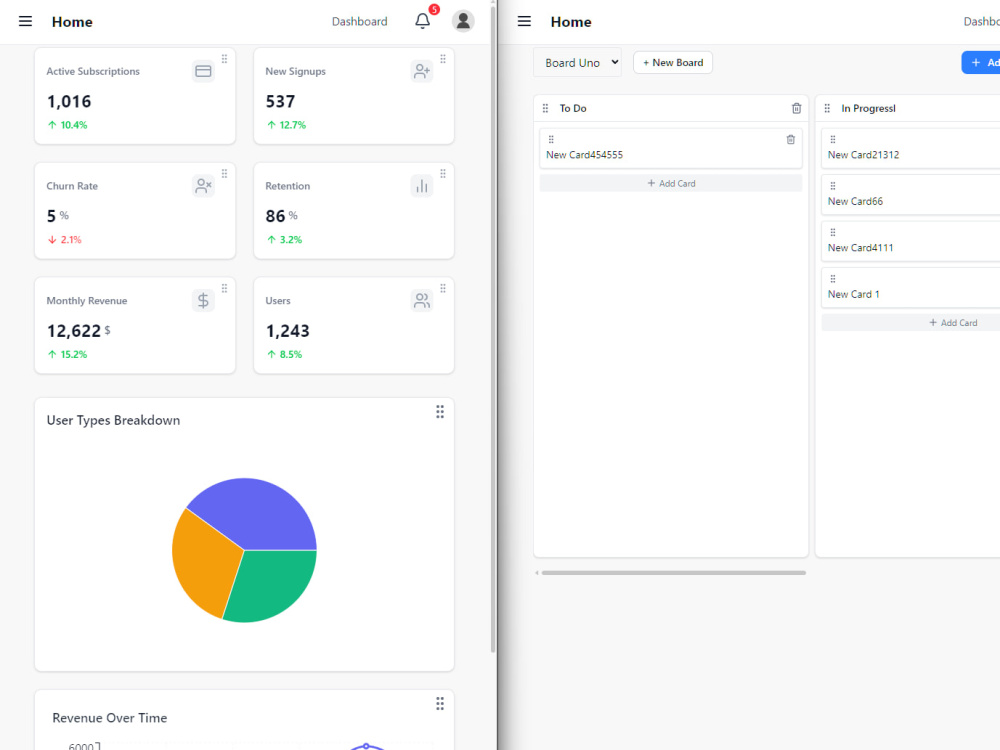Click user-x icon on Churn Rate
The width and height of the screenshot is (1000, 750).
203,186
